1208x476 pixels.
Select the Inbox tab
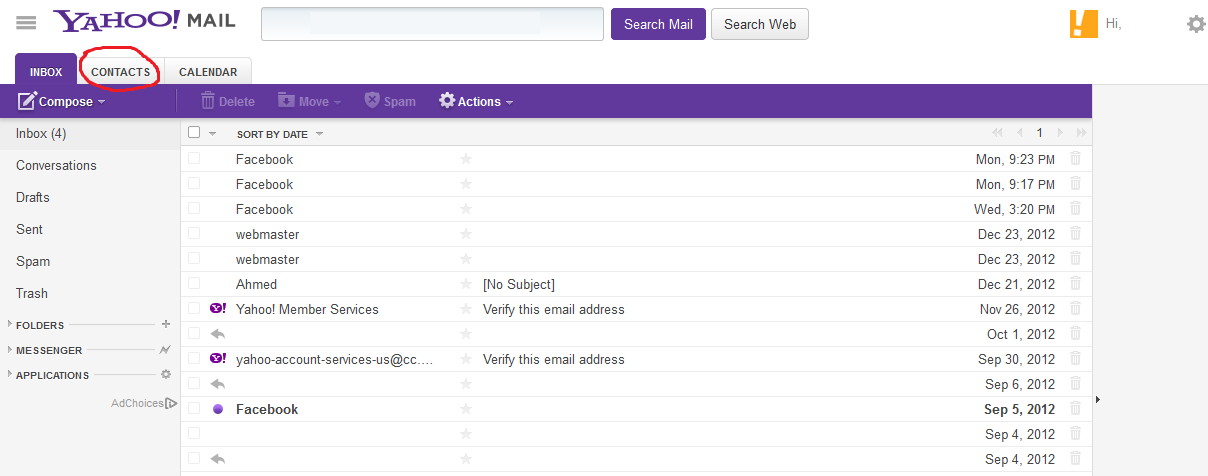pyautogui.click(x=46, y=70)
